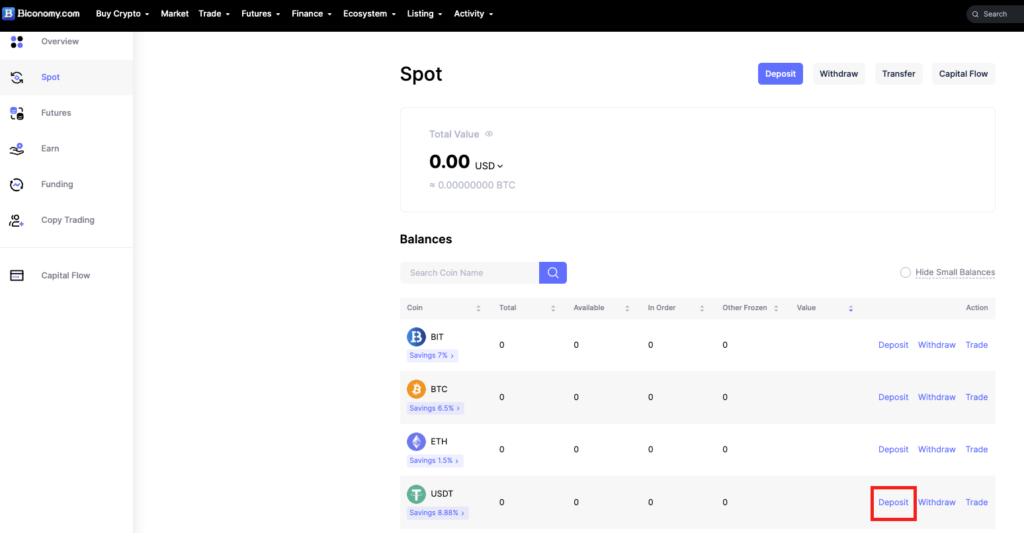The height and width of the screenshot is (533, 1024).
Task: Open BIT Savings 7% tag
Action: pyautogui.click(x=432, y=355)
